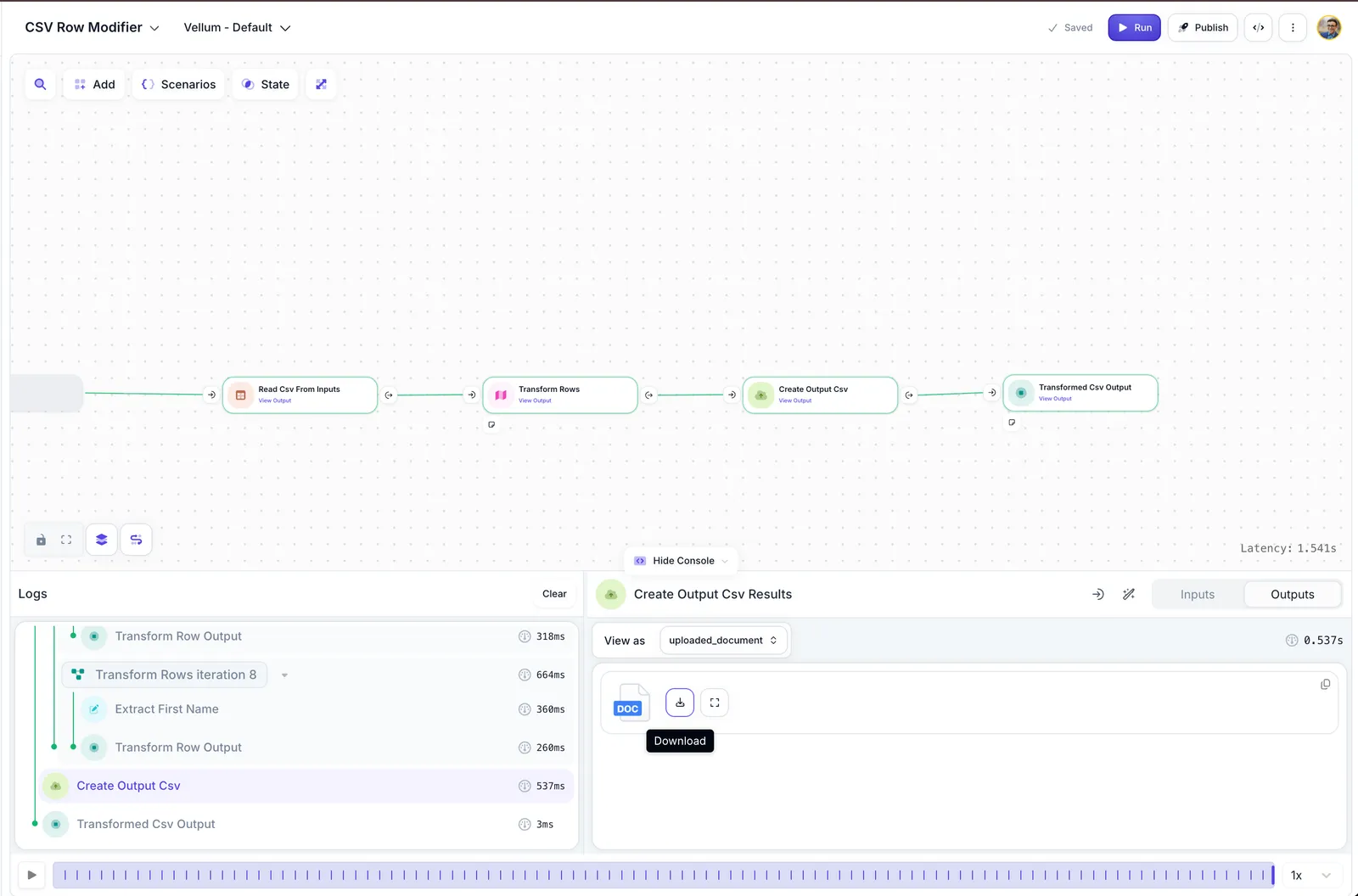Copy the output using the copy icon
Viewport: 1358px width, 896px height.
[1325, 684]
